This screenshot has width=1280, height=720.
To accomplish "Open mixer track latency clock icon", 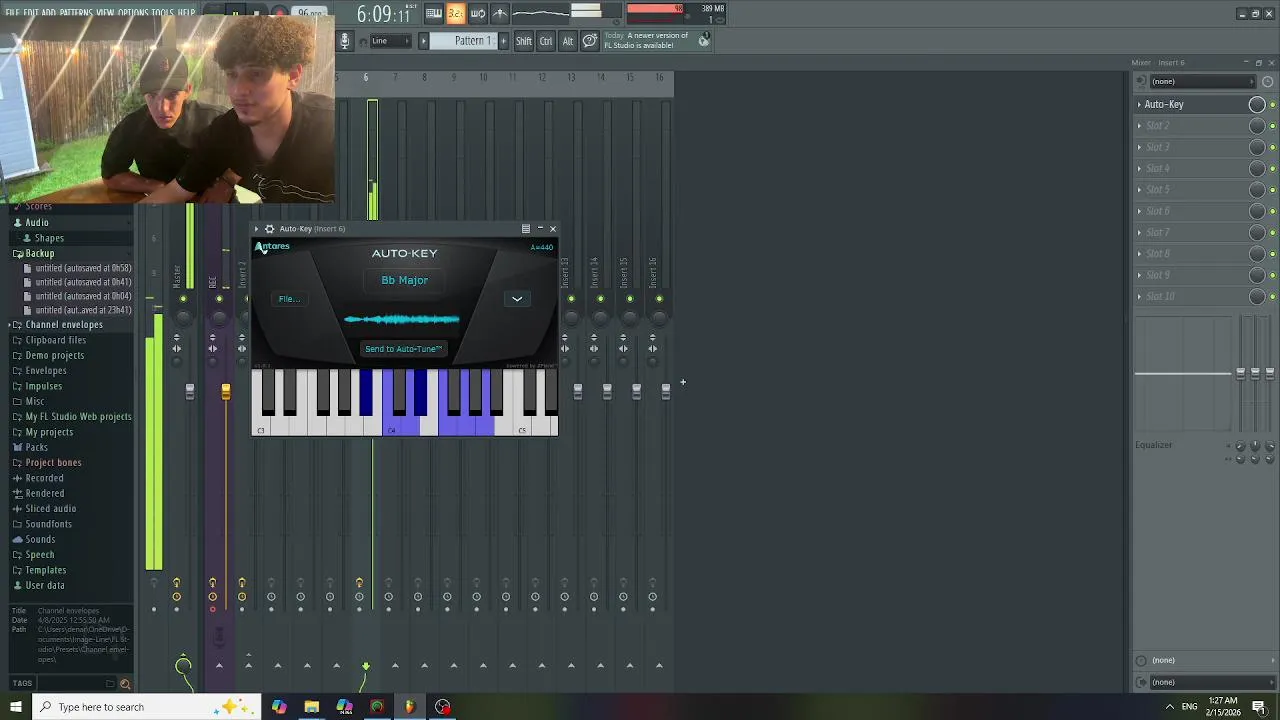I will pyautogui.click(x=1268, y=82).
